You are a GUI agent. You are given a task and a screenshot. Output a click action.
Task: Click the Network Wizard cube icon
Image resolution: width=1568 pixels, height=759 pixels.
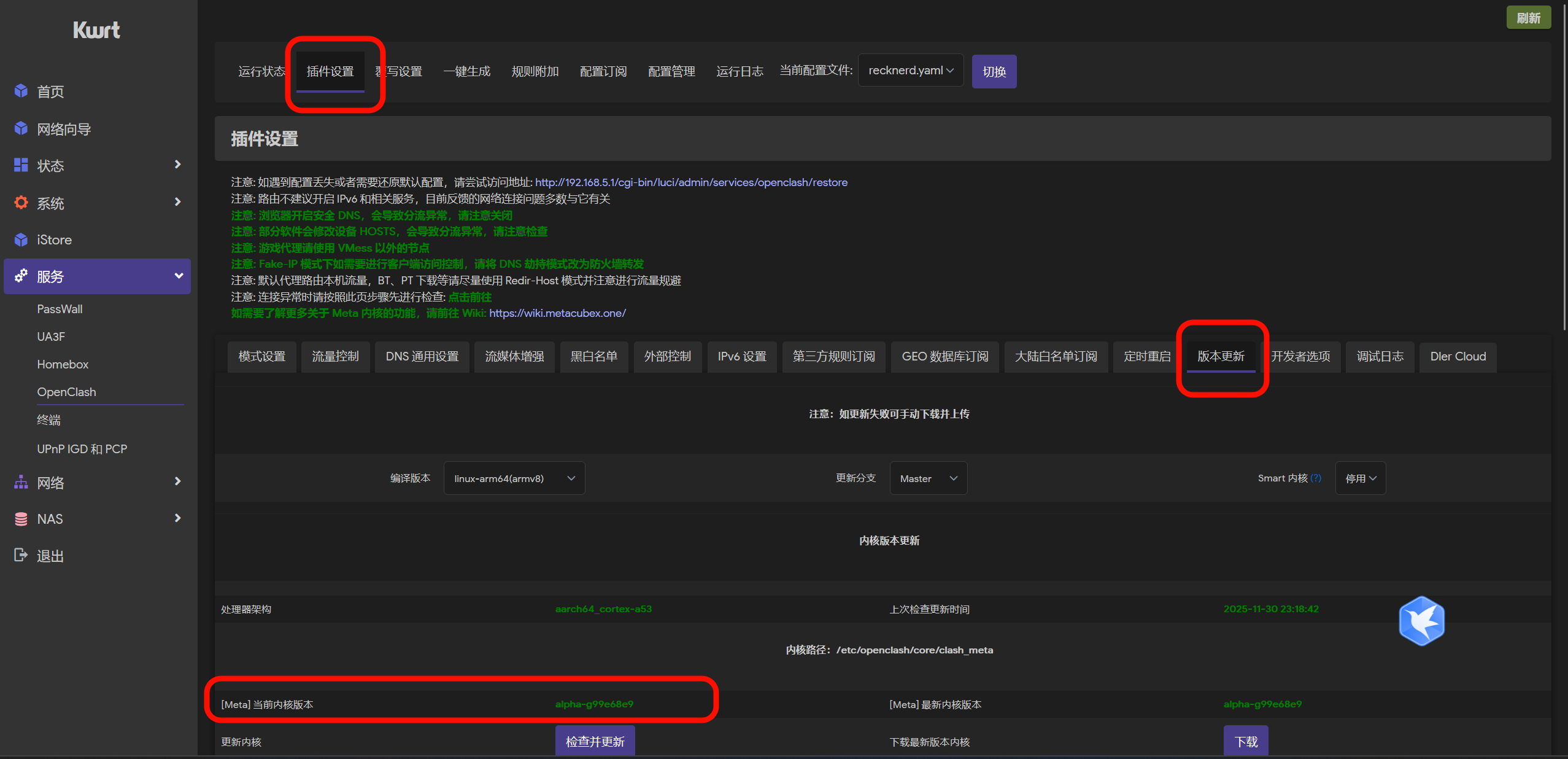[x=21, y=128]
